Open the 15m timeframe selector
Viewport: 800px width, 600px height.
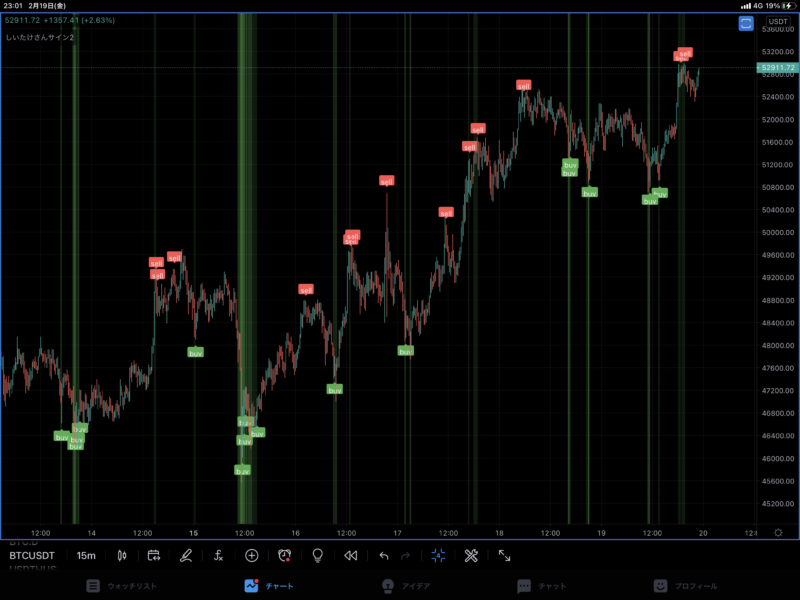tap(86, 555)
